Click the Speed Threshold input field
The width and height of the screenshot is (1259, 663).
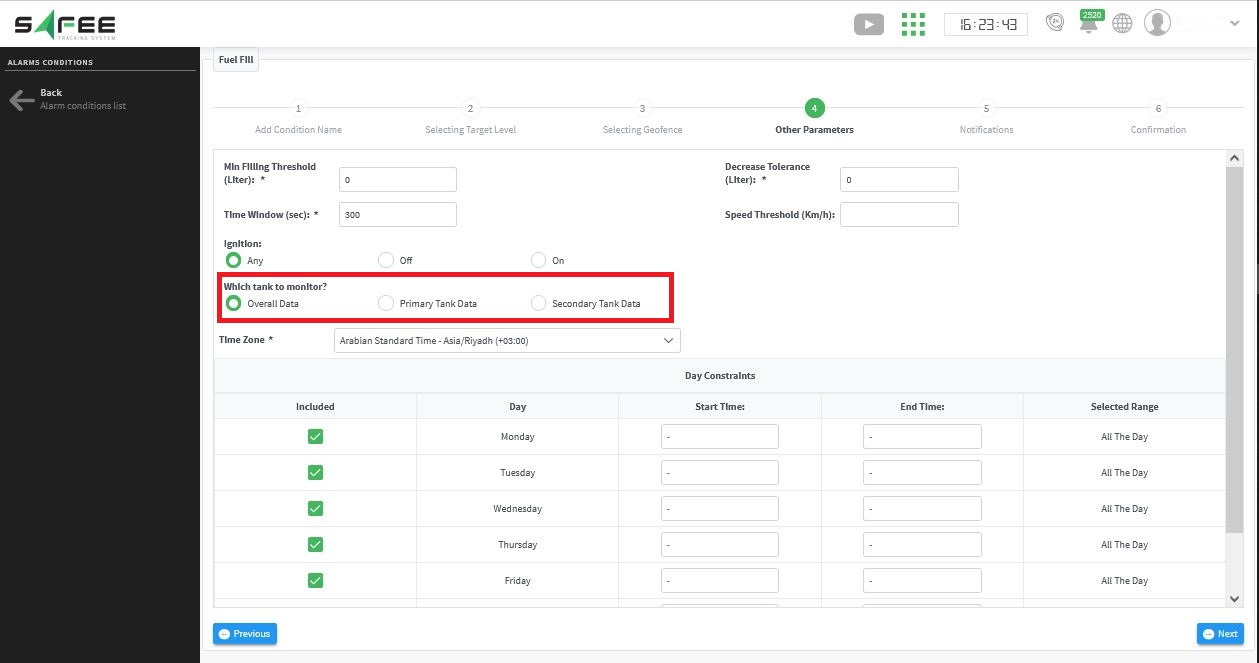click(x=899, y=214)
